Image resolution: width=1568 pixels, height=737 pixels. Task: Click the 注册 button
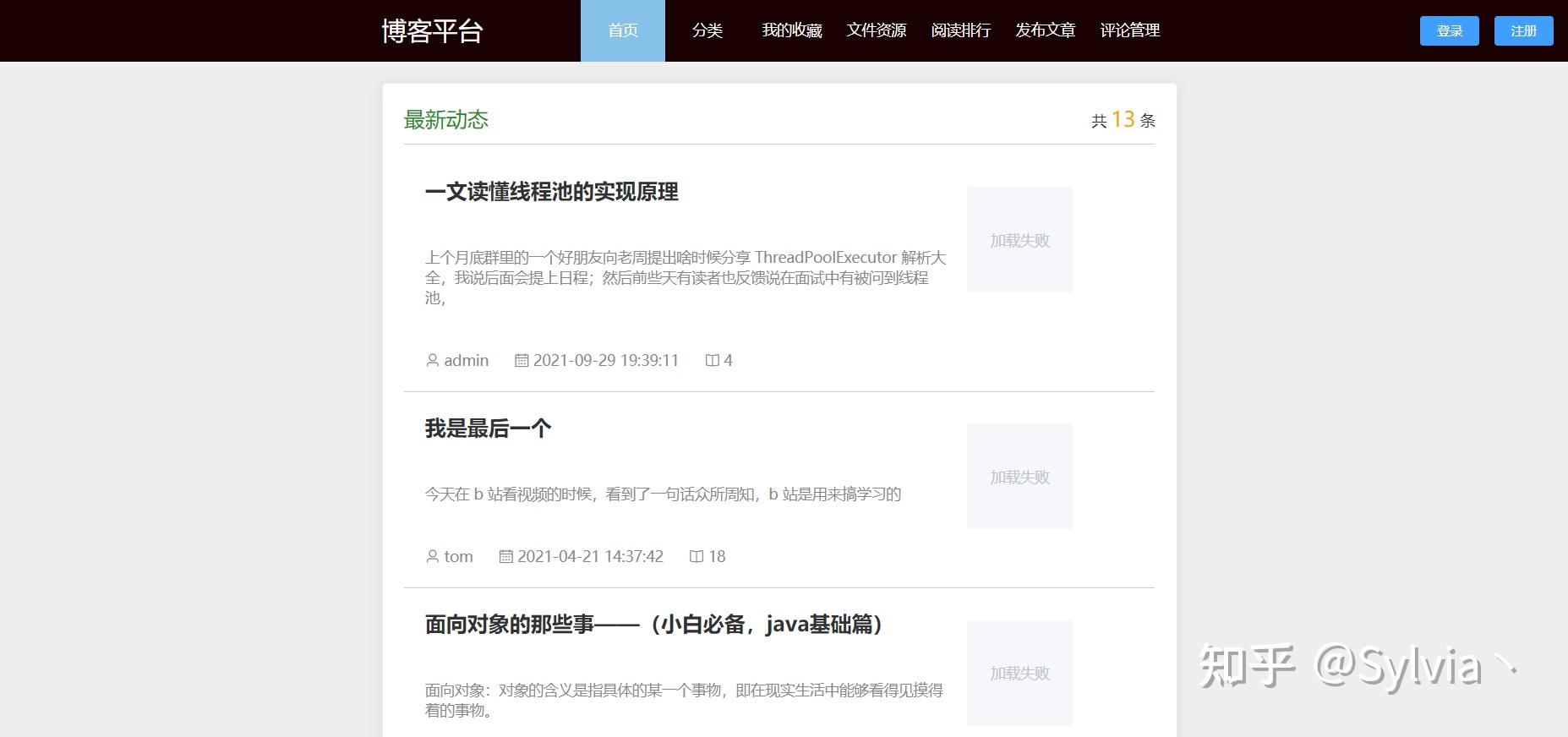pos(1524,31)
